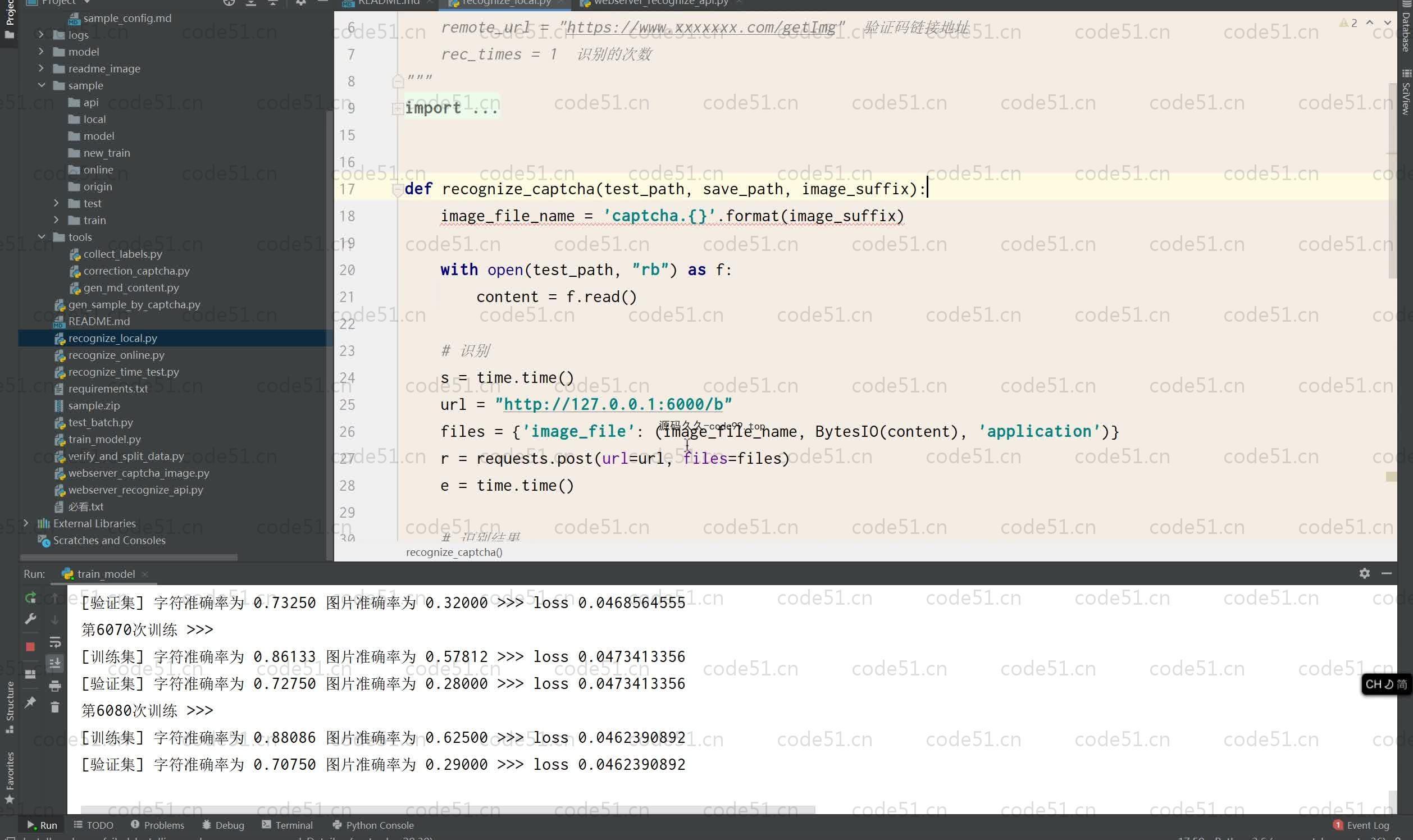
Task: Open the TODO tab
Action: coord(93,825)
